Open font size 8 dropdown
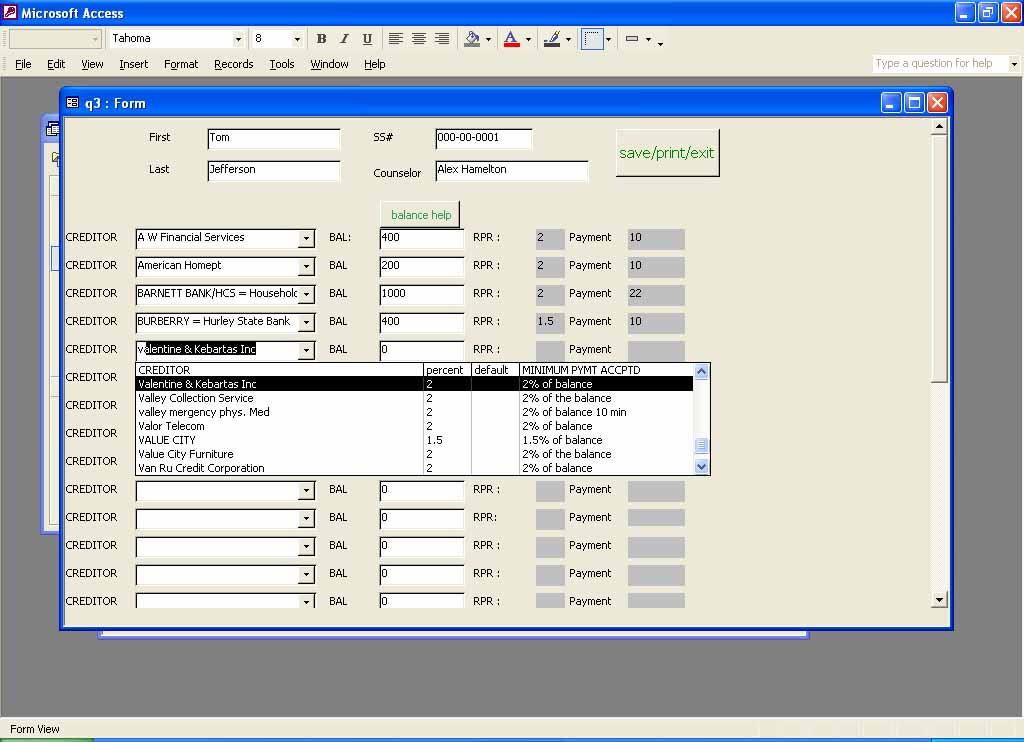Screen dimensions: 1024x742 click(x=296, y=39)
